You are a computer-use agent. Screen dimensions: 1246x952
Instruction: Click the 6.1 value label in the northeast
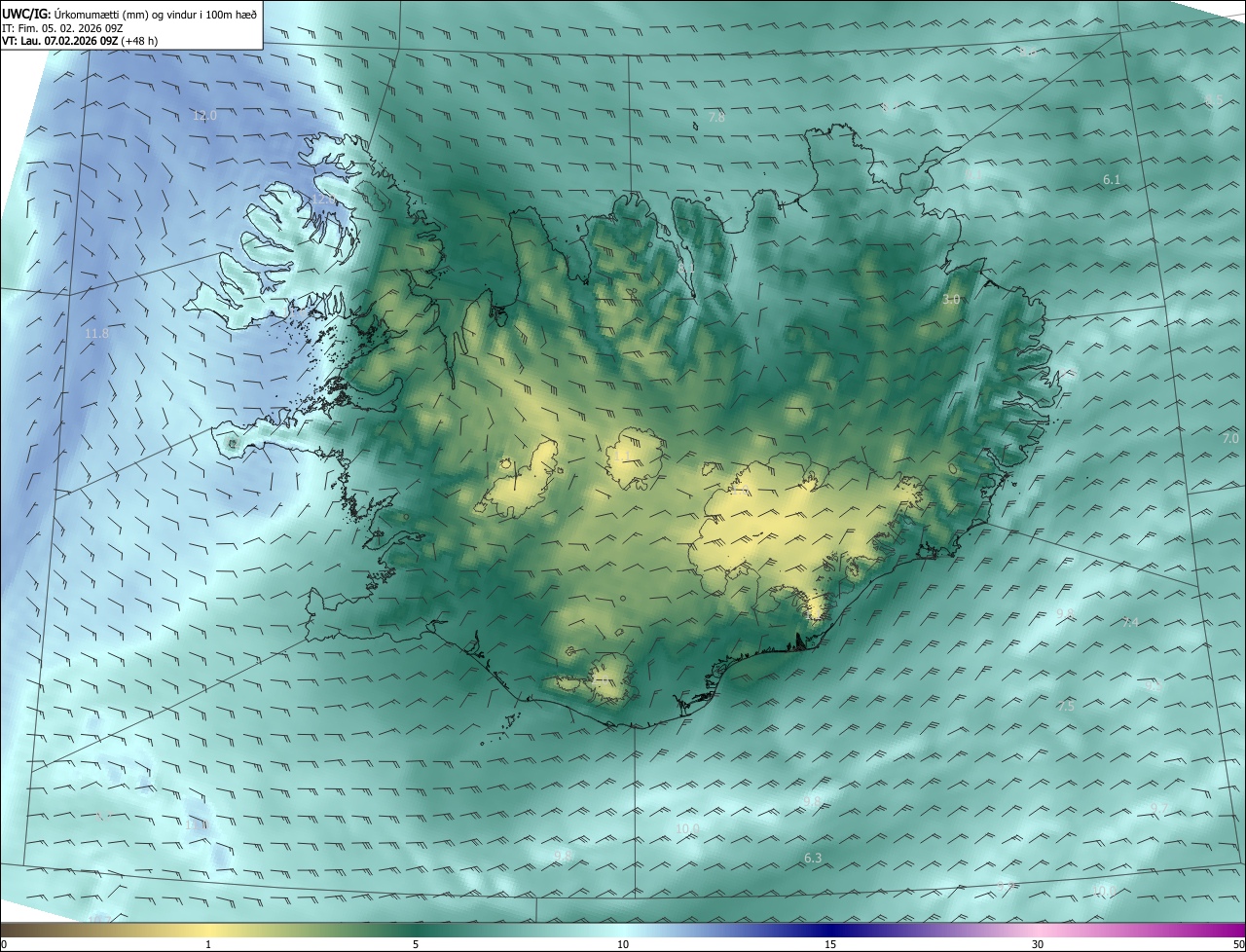tap(1112, 180)
